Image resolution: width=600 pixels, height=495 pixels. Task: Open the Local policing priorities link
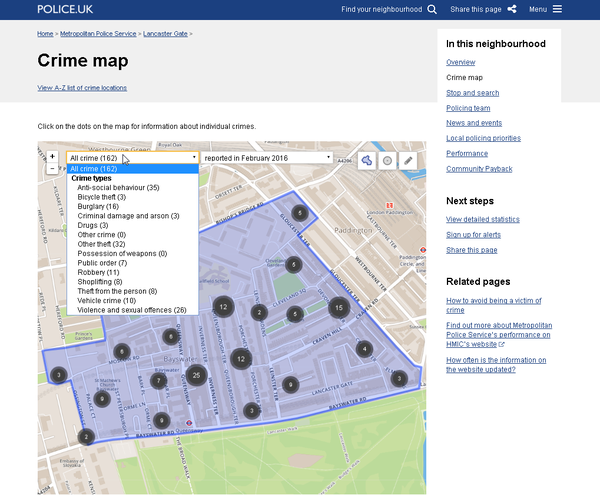pos(484,138)
